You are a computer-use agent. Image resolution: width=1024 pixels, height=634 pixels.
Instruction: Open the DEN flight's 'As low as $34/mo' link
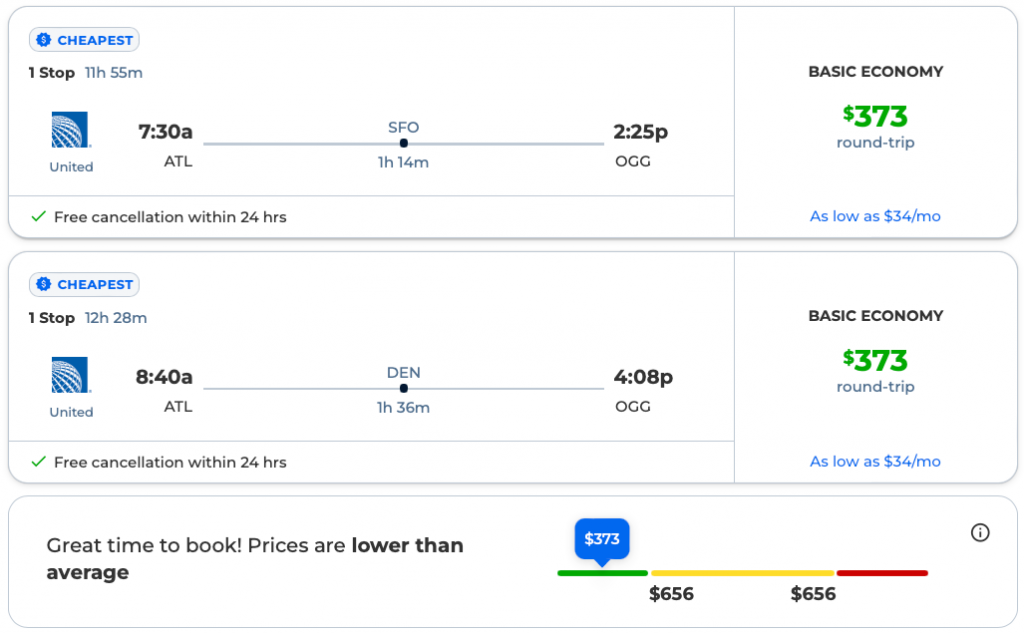point(875,461)
